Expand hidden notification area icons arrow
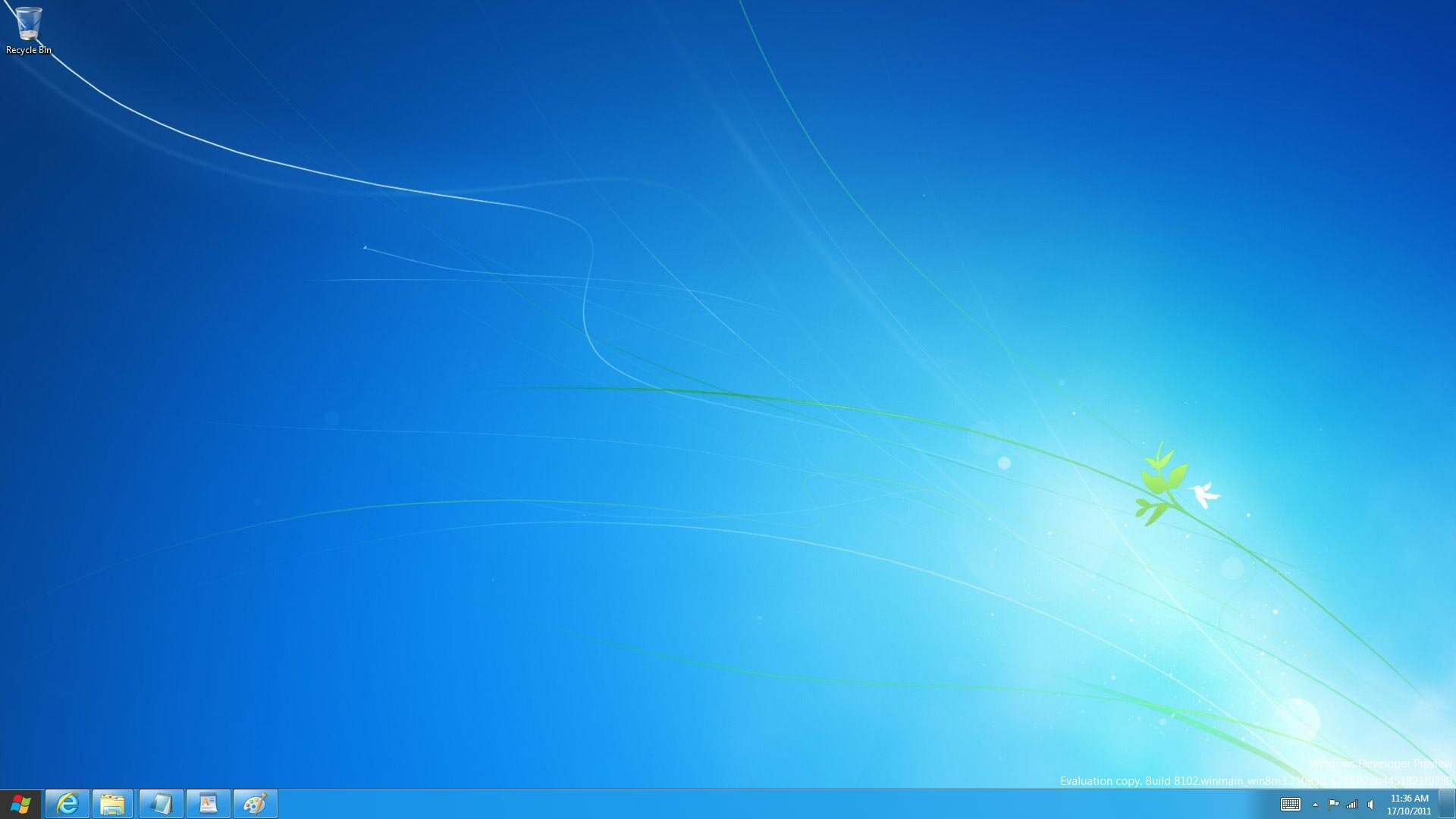 tap(1315, 805)
